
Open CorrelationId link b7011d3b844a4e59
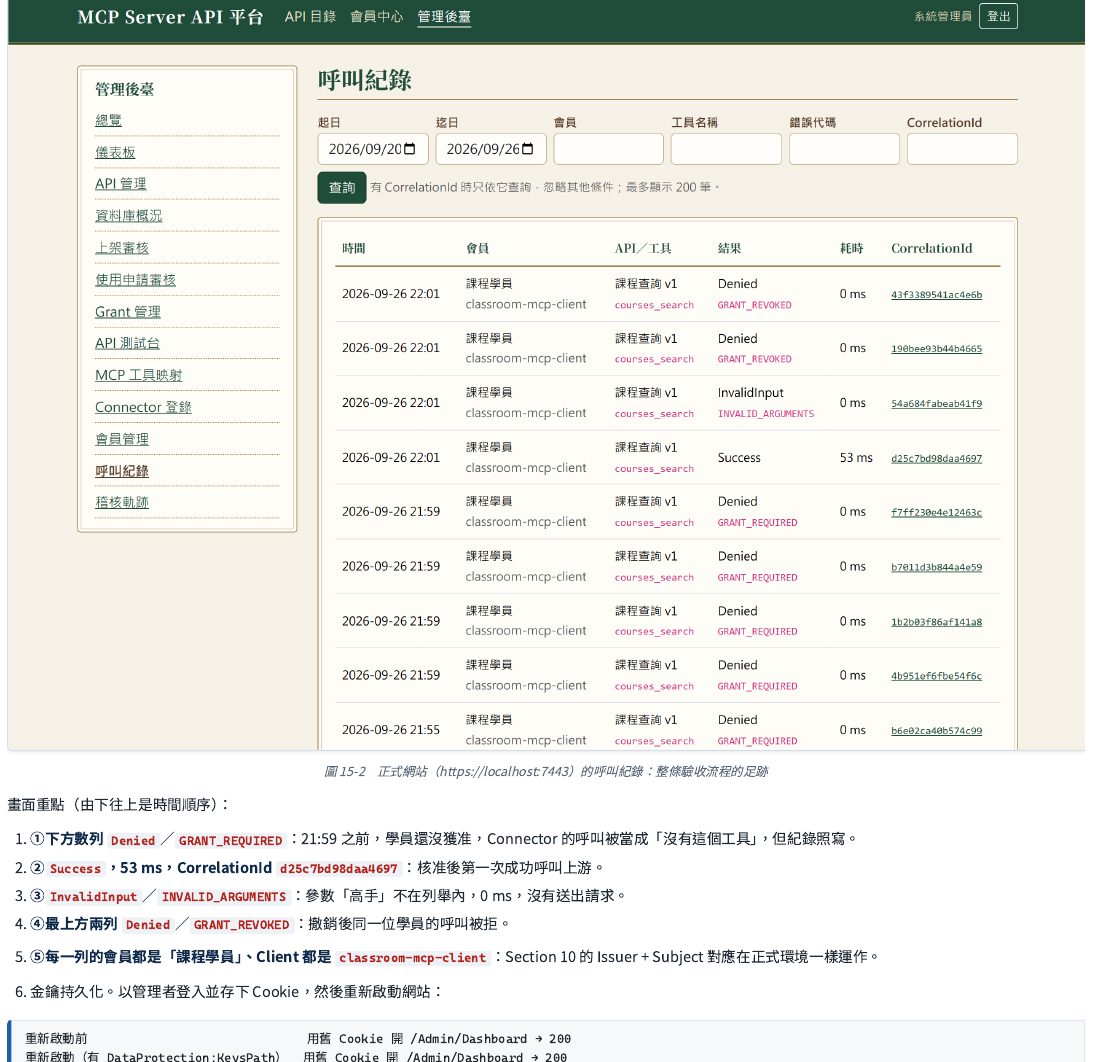[x=936, y=567]
